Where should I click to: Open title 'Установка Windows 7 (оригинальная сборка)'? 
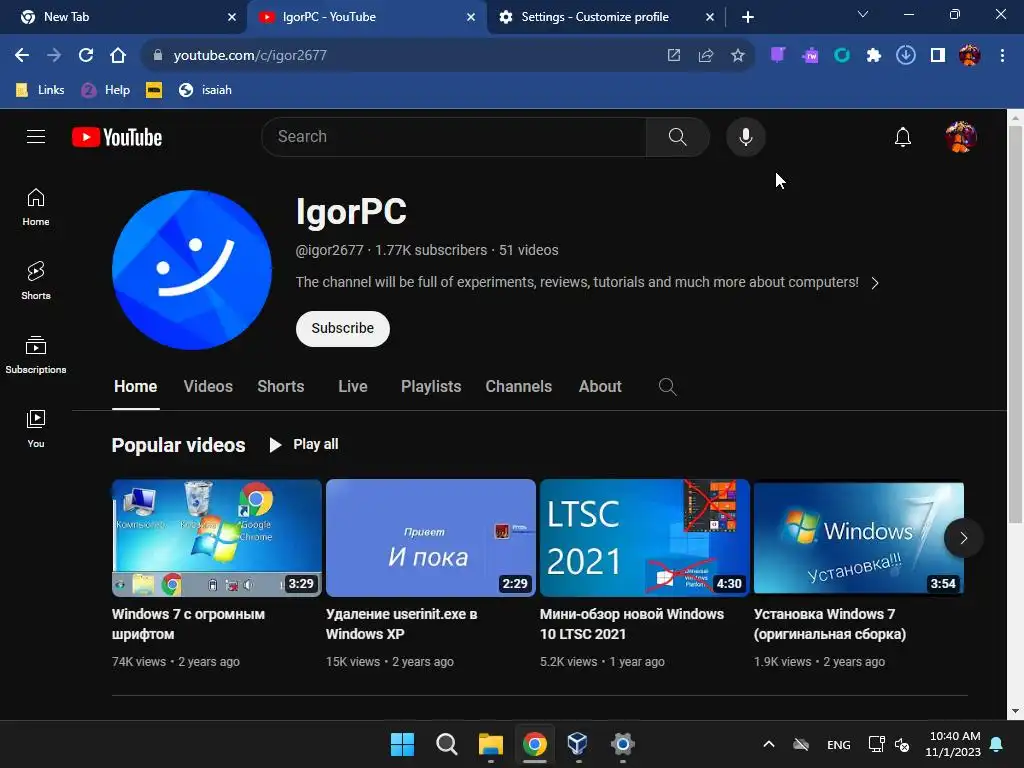pyautogui.click(x=830, y=624)
